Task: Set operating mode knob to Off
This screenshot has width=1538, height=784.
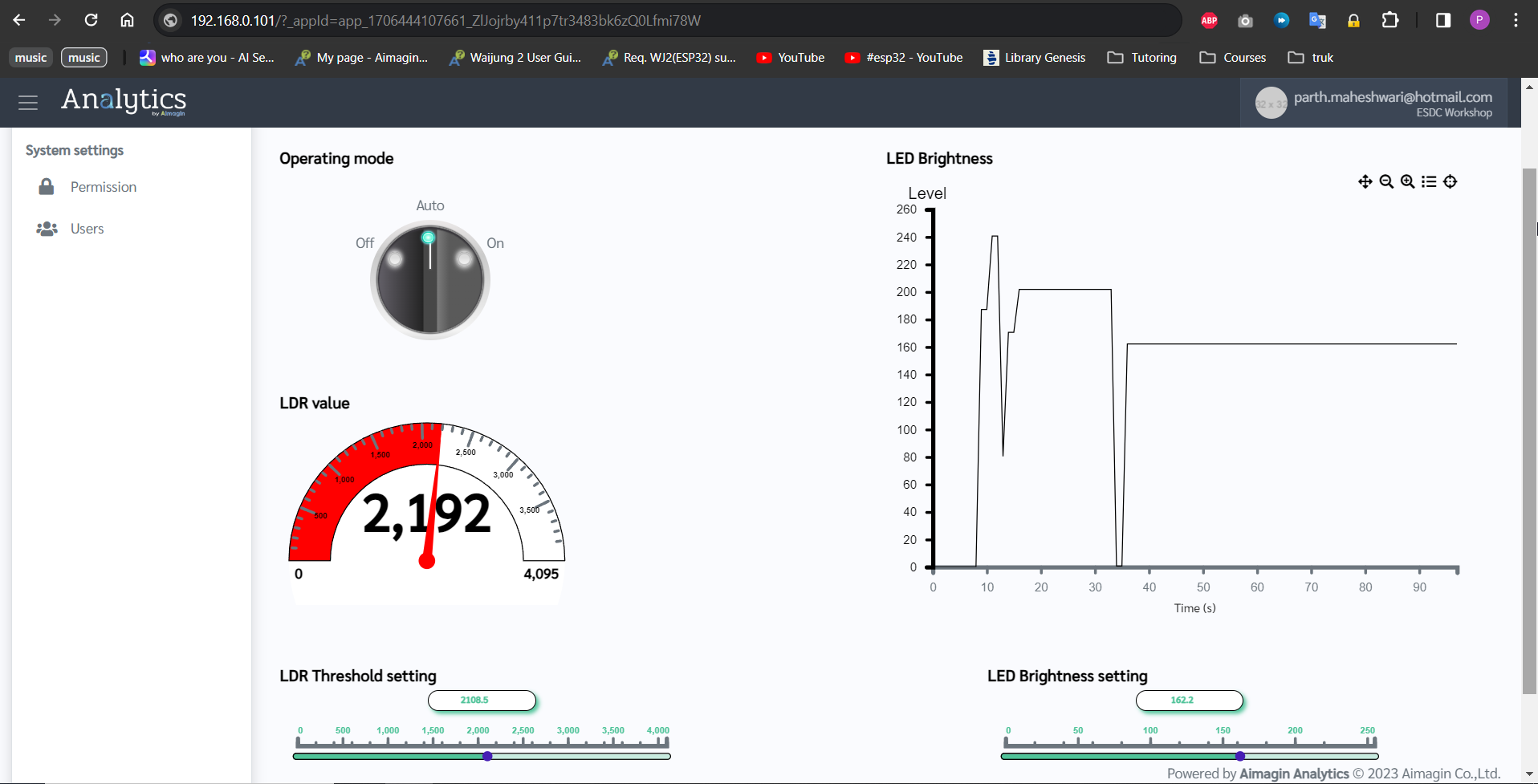Action: (364, 243)
